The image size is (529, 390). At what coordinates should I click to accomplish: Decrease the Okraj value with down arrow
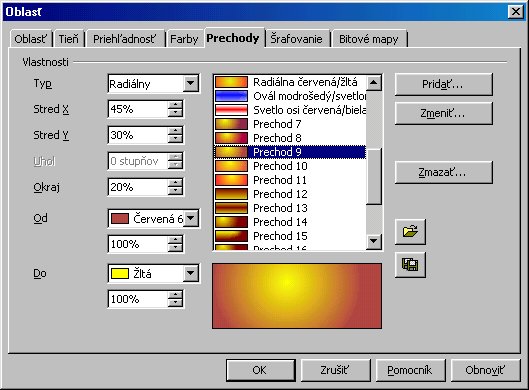click(x=175, y=191)
